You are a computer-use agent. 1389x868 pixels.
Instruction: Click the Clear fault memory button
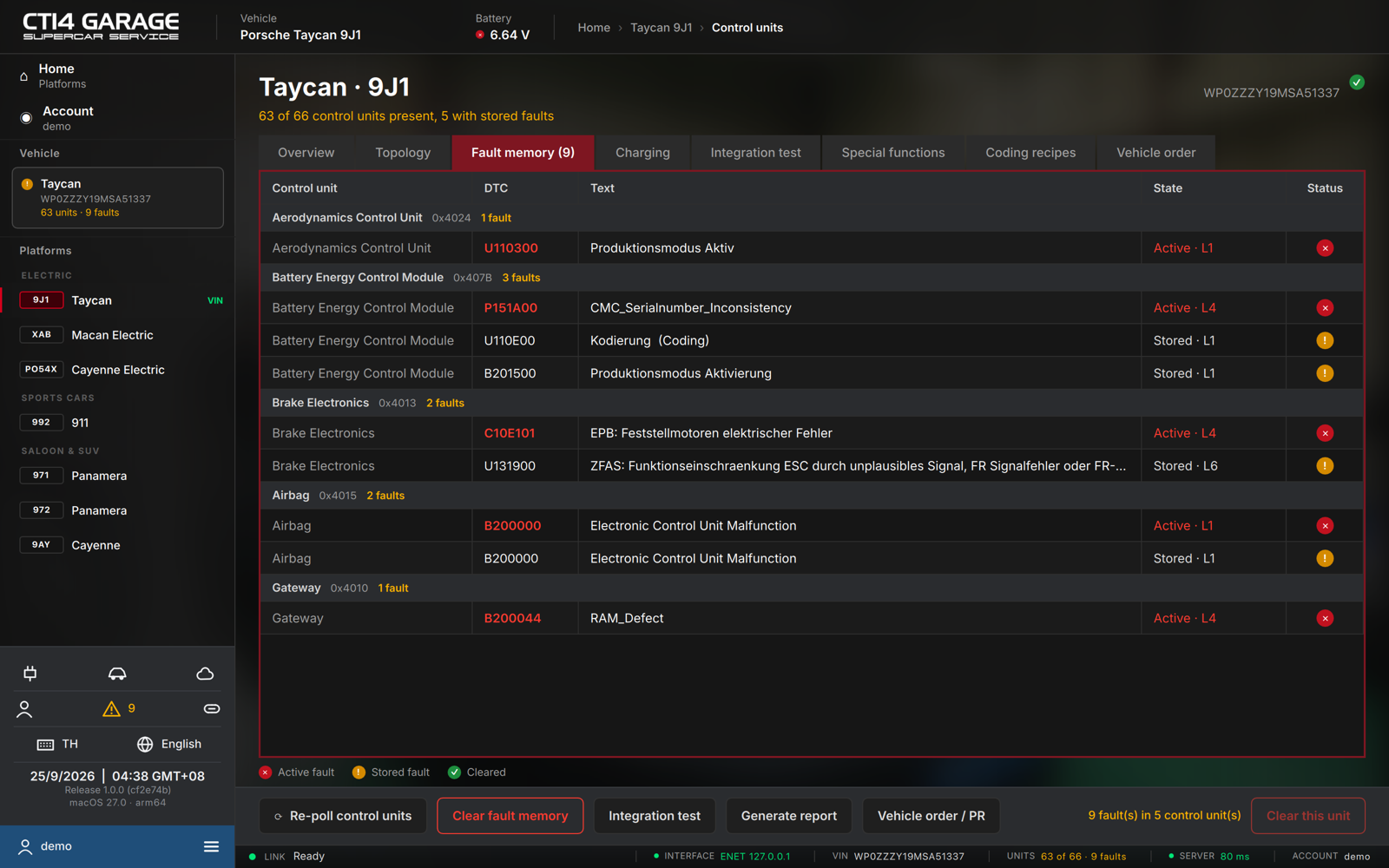pyautogui.click(x=510, y=816)
